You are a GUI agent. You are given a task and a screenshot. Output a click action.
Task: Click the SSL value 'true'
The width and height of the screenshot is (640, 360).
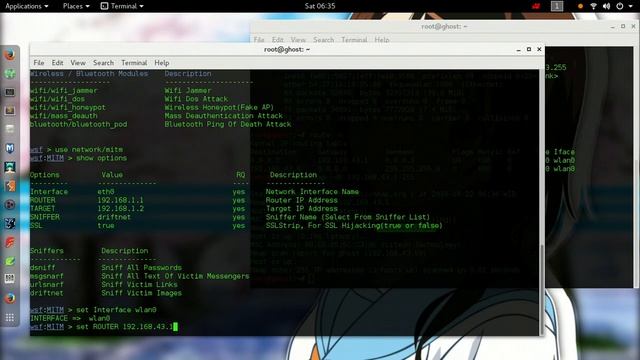coord(106,226)
